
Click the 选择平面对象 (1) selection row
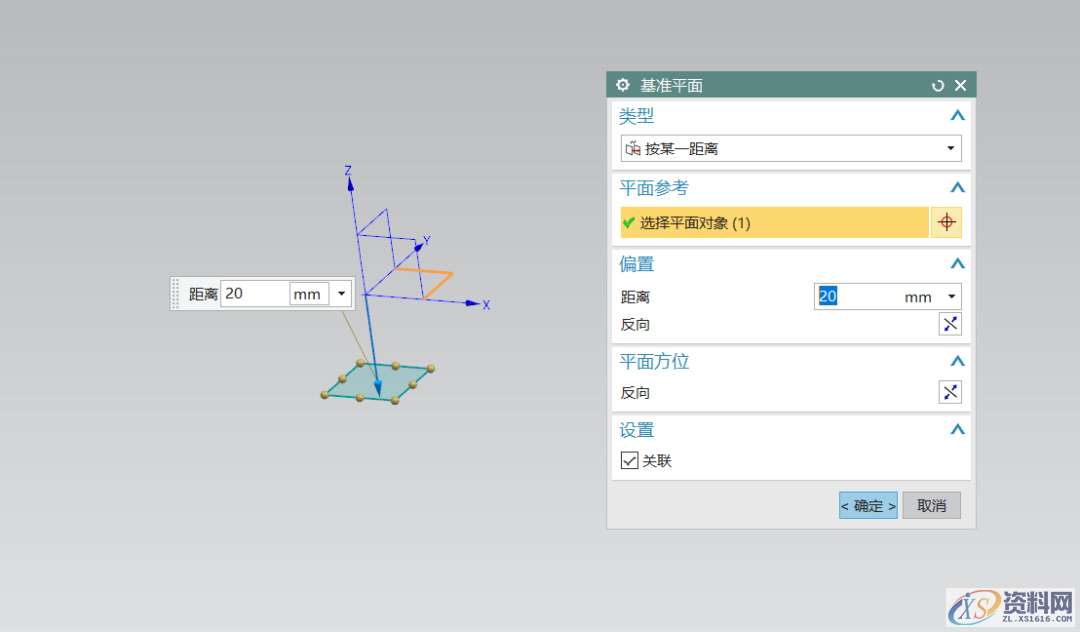click(774, 223)
